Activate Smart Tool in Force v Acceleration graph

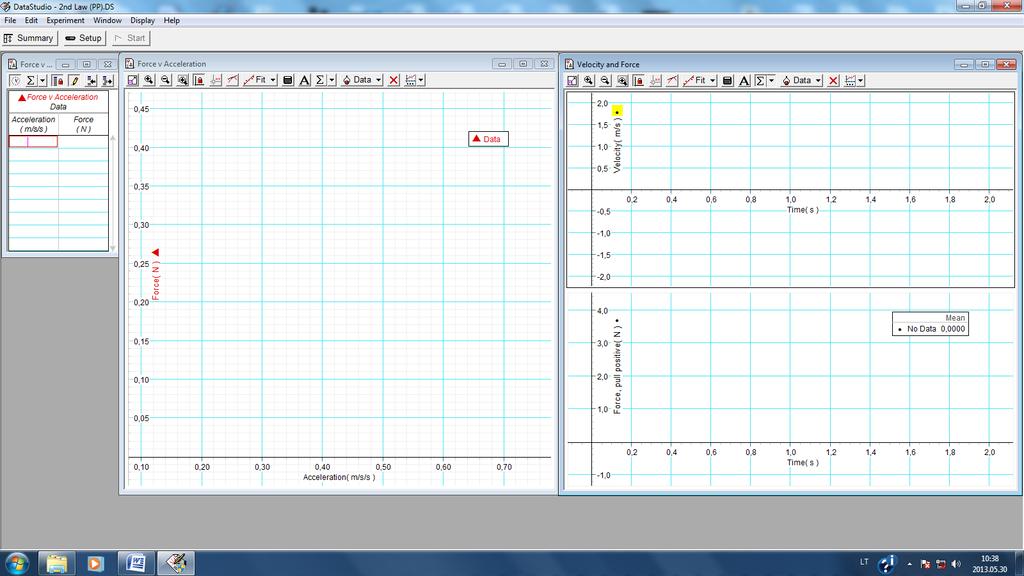pyautogui.click(x=216, y=80)
